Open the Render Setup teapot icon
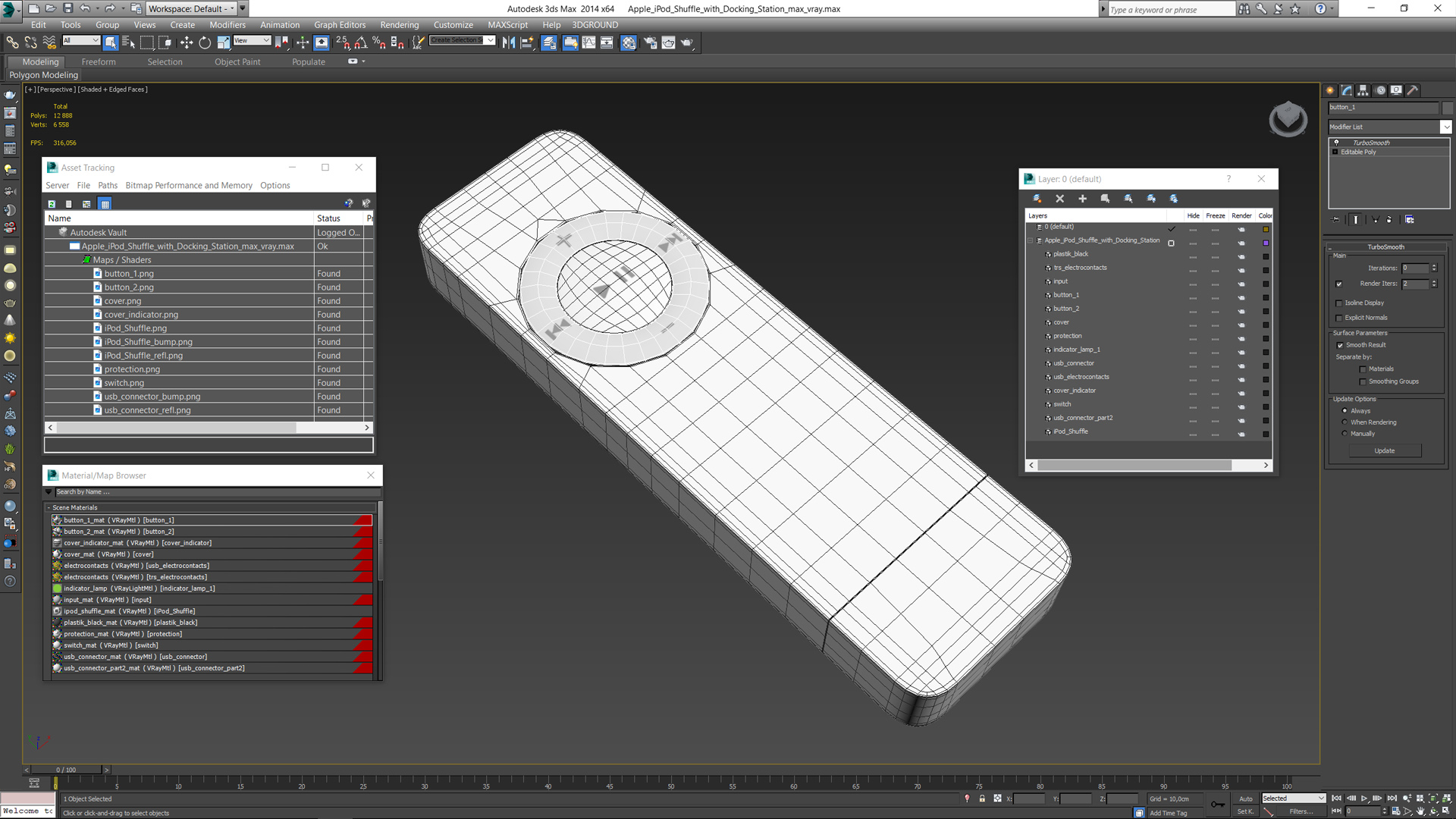The height and width of the screenshot is (819, 1456). pos(650,42)
